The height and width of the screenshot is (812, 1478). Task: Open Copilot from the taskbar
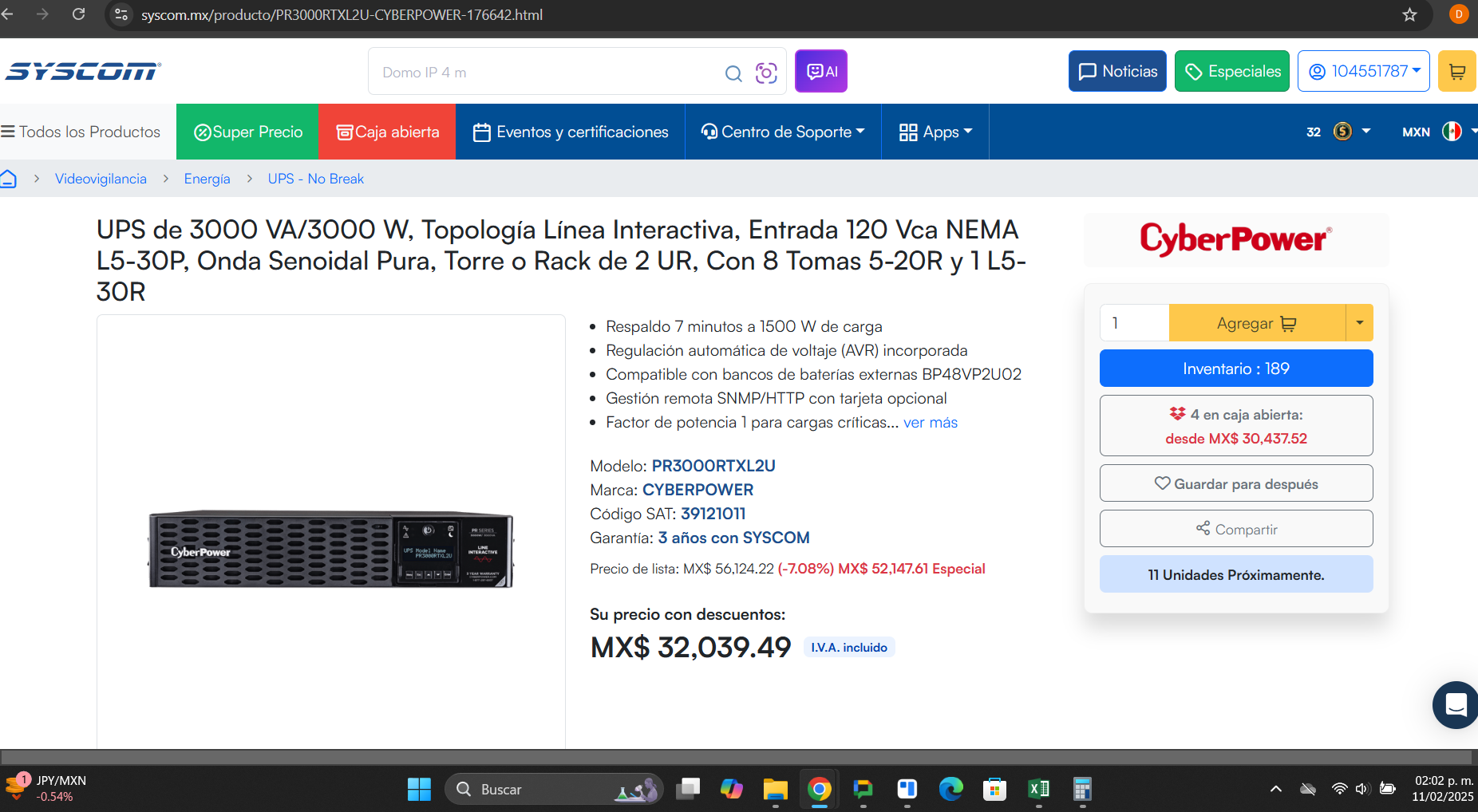coord(732,789)
